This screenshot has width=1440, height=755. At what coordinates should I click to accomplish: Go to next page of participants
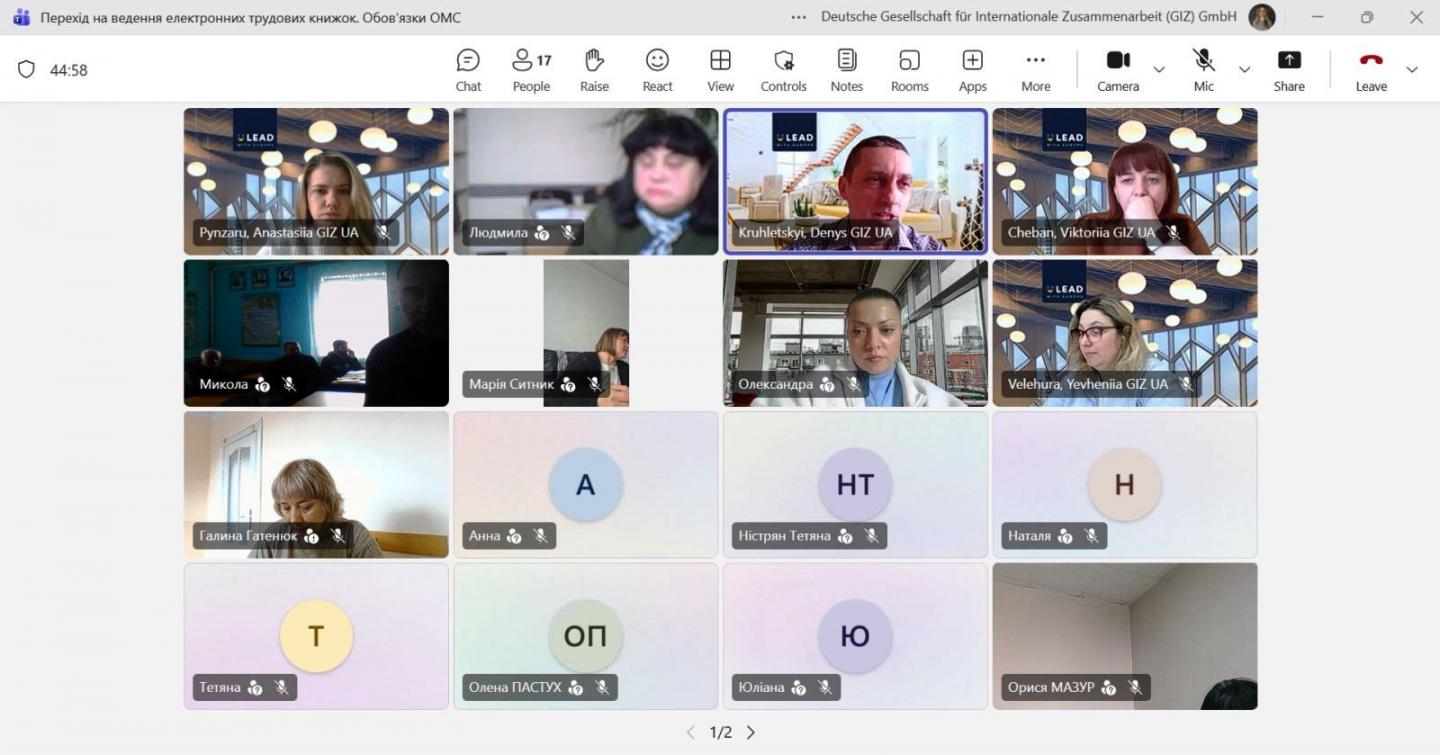tap(751, 733)
